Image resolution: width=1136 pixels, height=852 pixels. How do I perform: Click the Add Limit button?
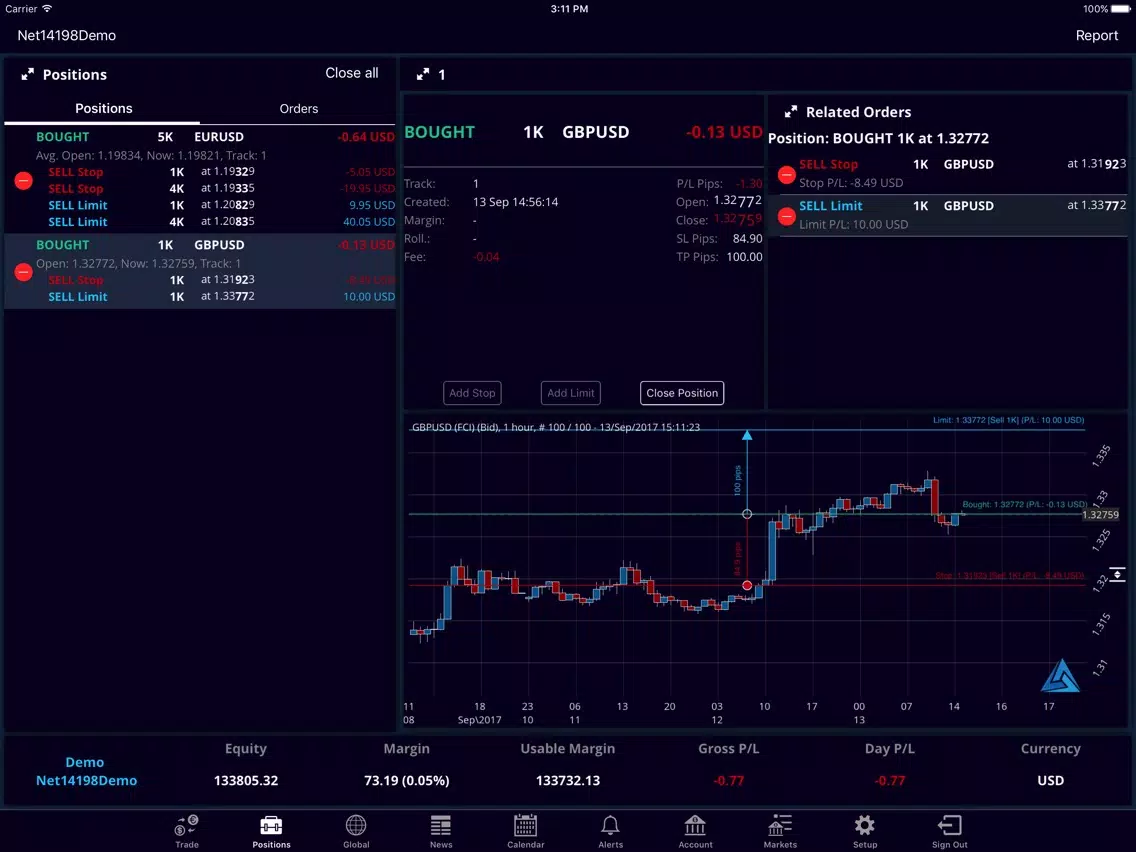[571, 393]
